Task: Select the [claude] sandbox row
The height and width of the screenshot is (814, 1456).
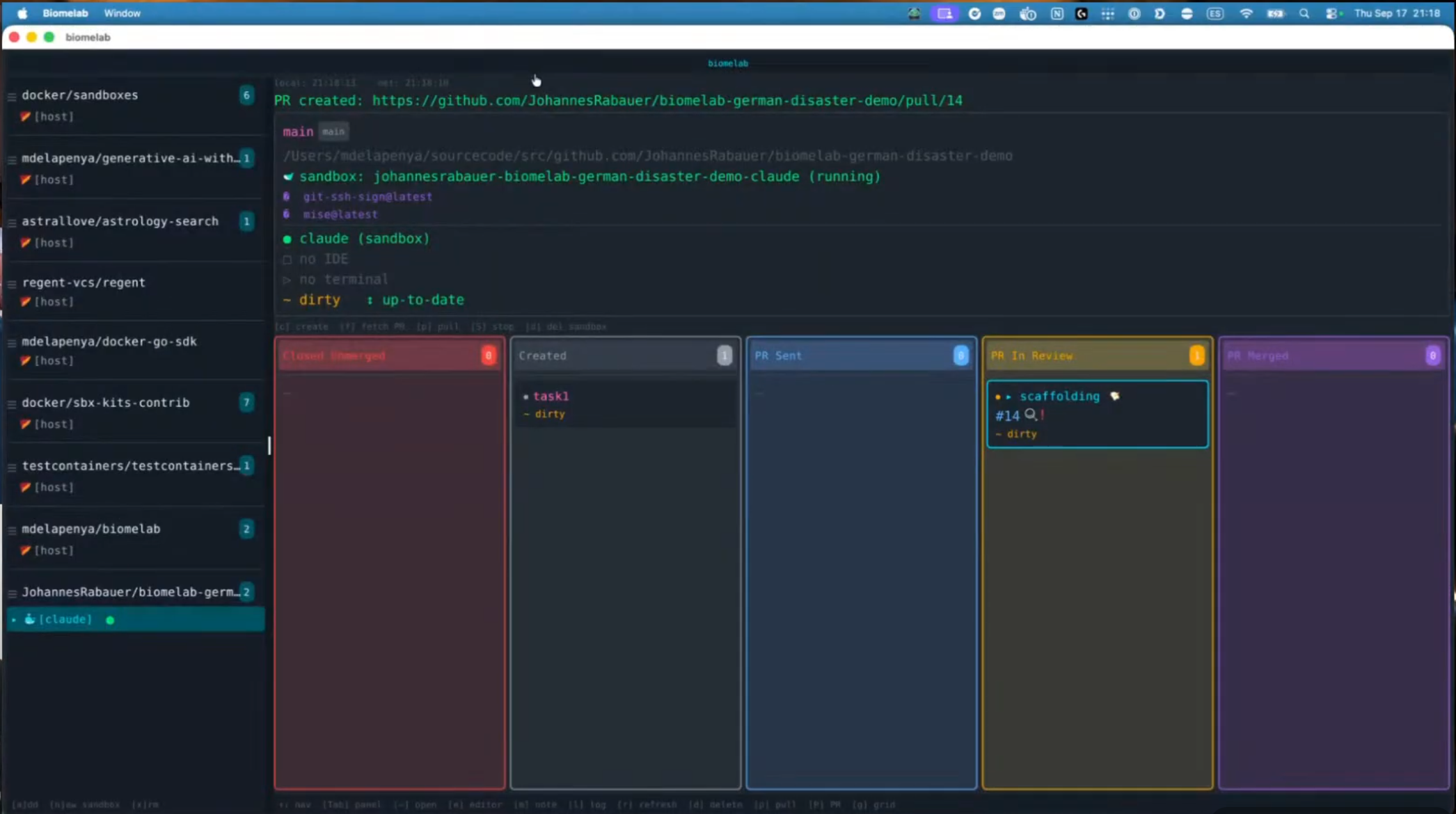Action: click(136, 619)
